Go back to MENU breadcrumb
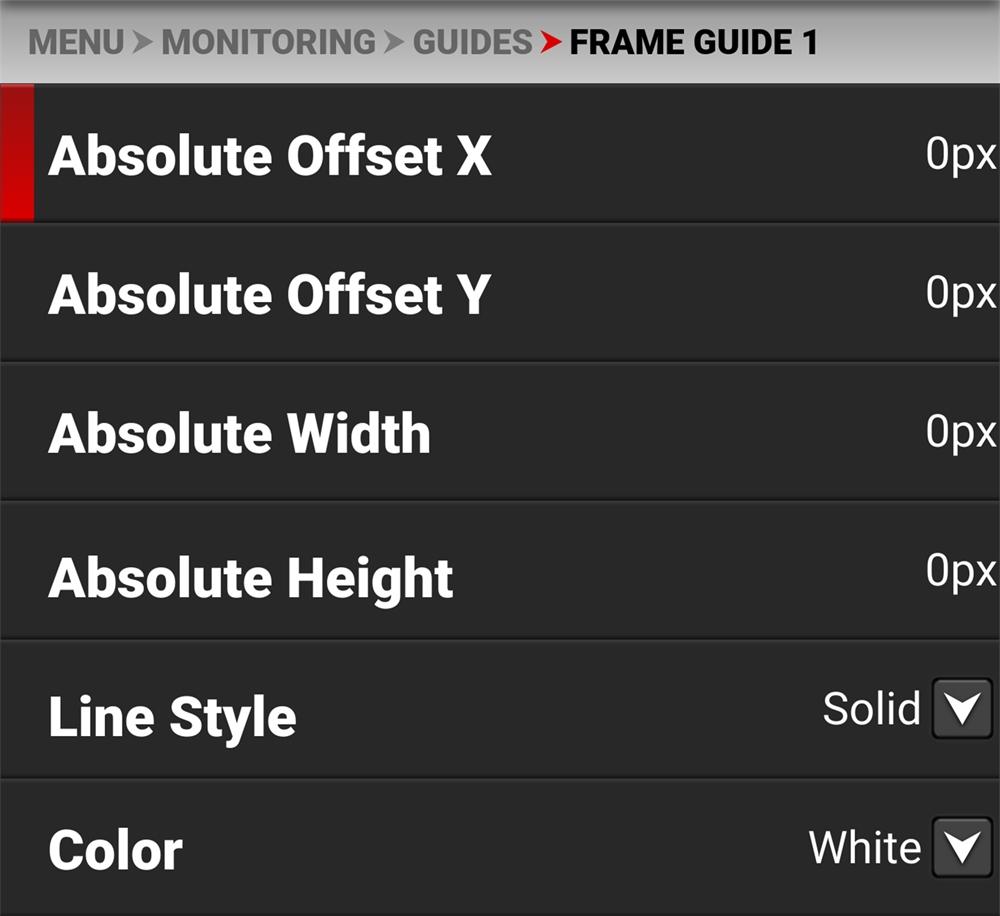This screenshot has width=1000, height=916. (x=76, y=42)
